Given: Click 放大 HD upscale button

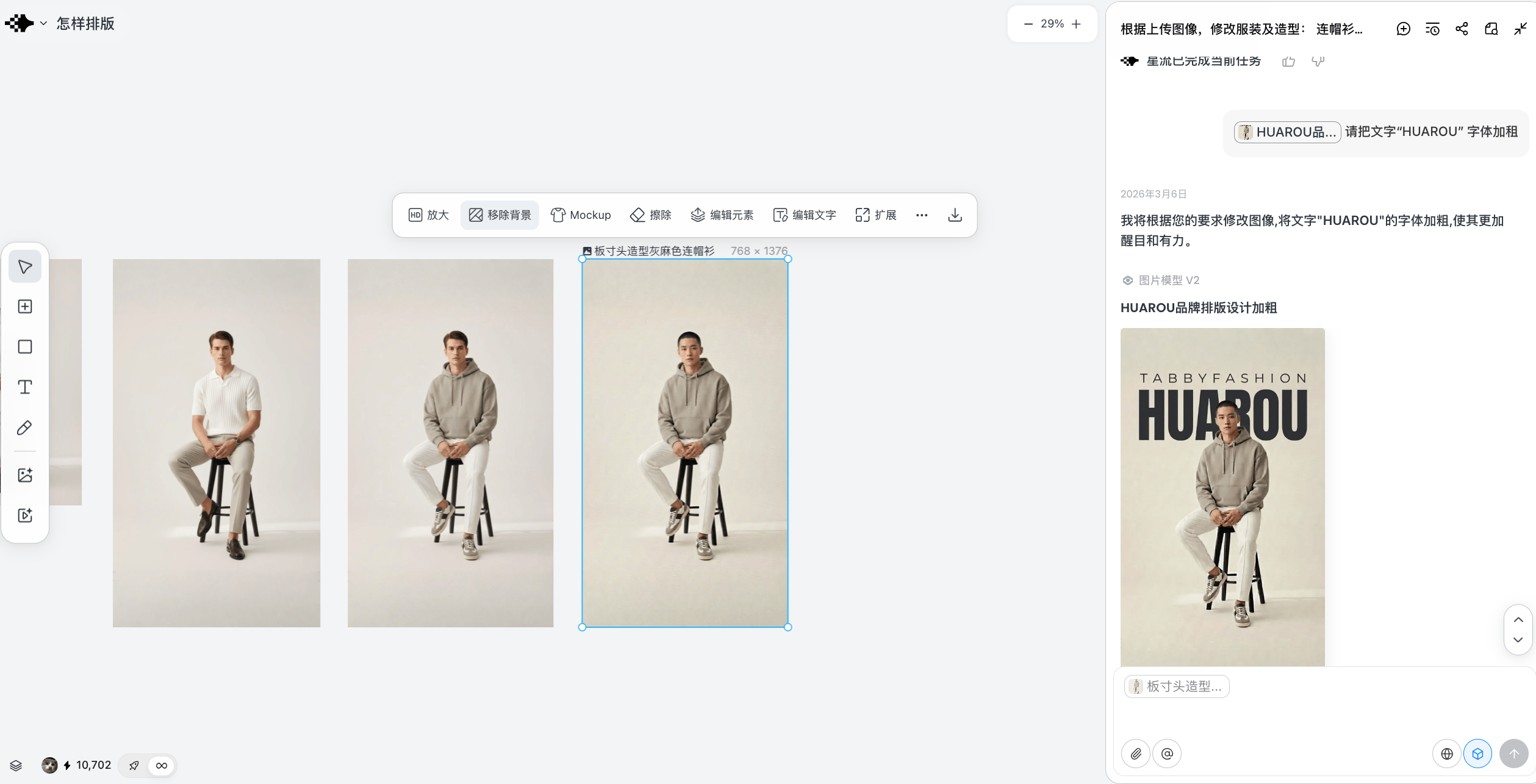Looking at the screenshot, I should (429, 215).
